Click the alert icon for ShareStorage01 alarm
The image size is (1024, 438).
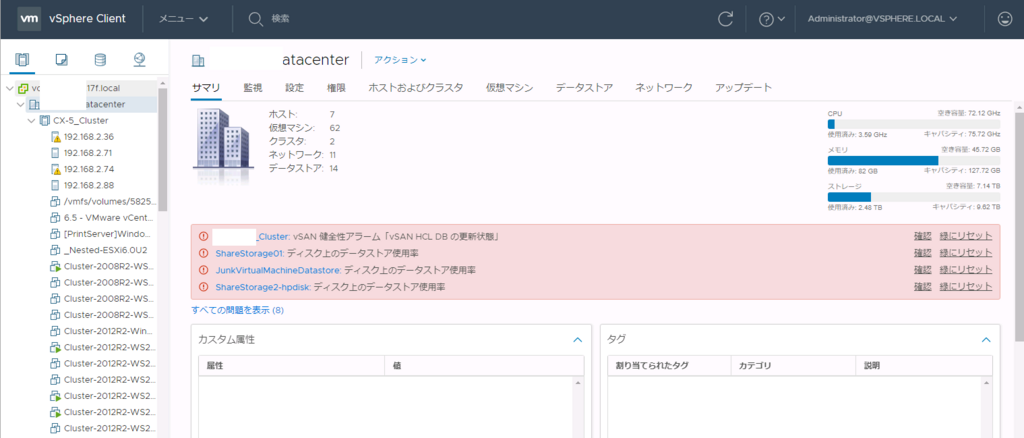(x=203, y=253)
